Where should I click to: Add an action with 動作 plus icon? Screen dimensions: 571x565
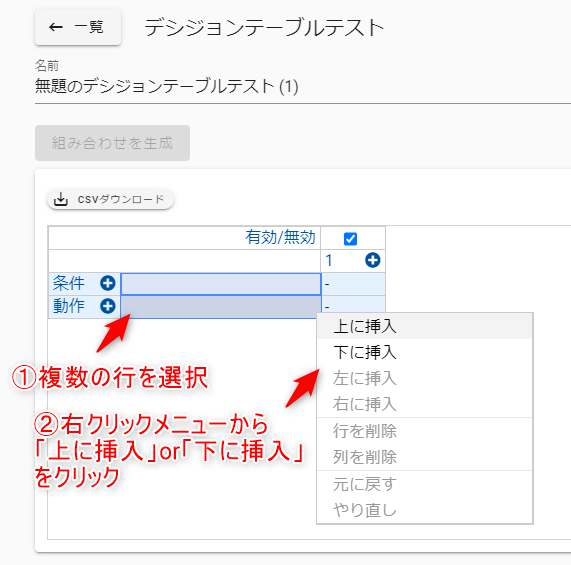click(108, 306)
